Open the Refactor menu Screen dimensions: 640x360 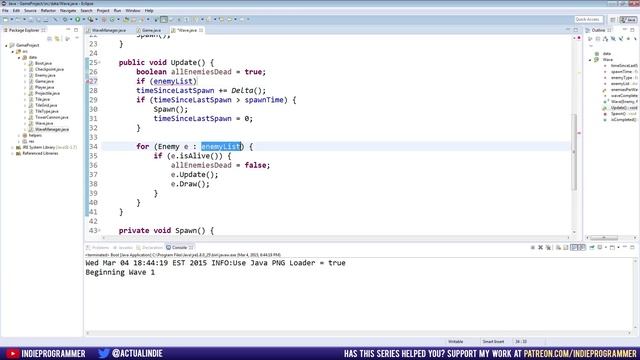[x=48, y=11]
